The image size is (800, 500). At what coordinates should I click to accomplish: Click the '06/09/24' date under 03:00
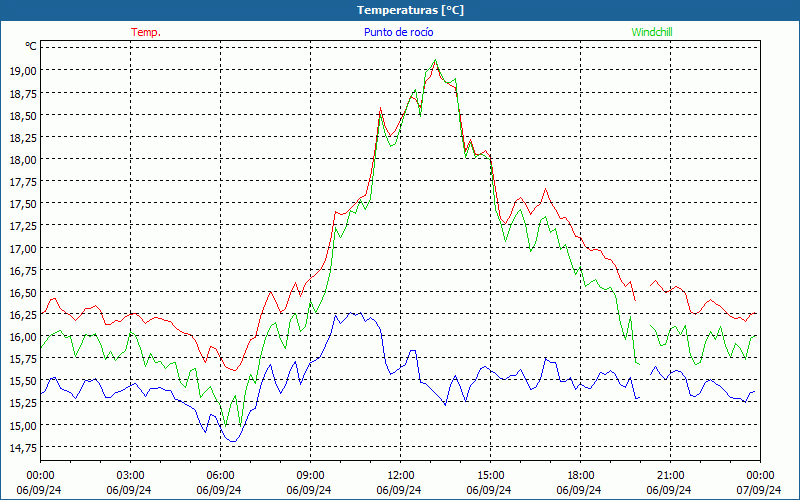coord(129,490)
